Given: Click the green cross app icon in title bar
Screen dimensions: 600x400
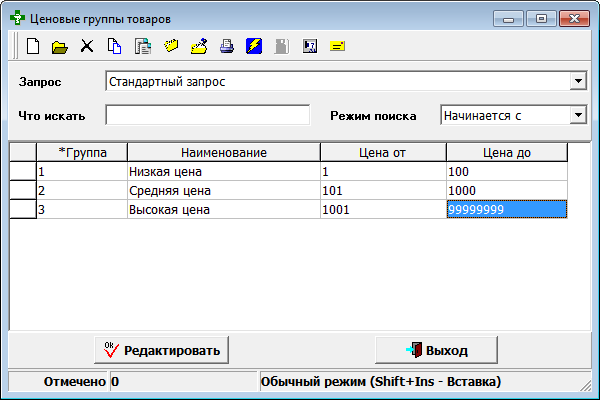Looking at the screenshot, I should coord(17,18).
